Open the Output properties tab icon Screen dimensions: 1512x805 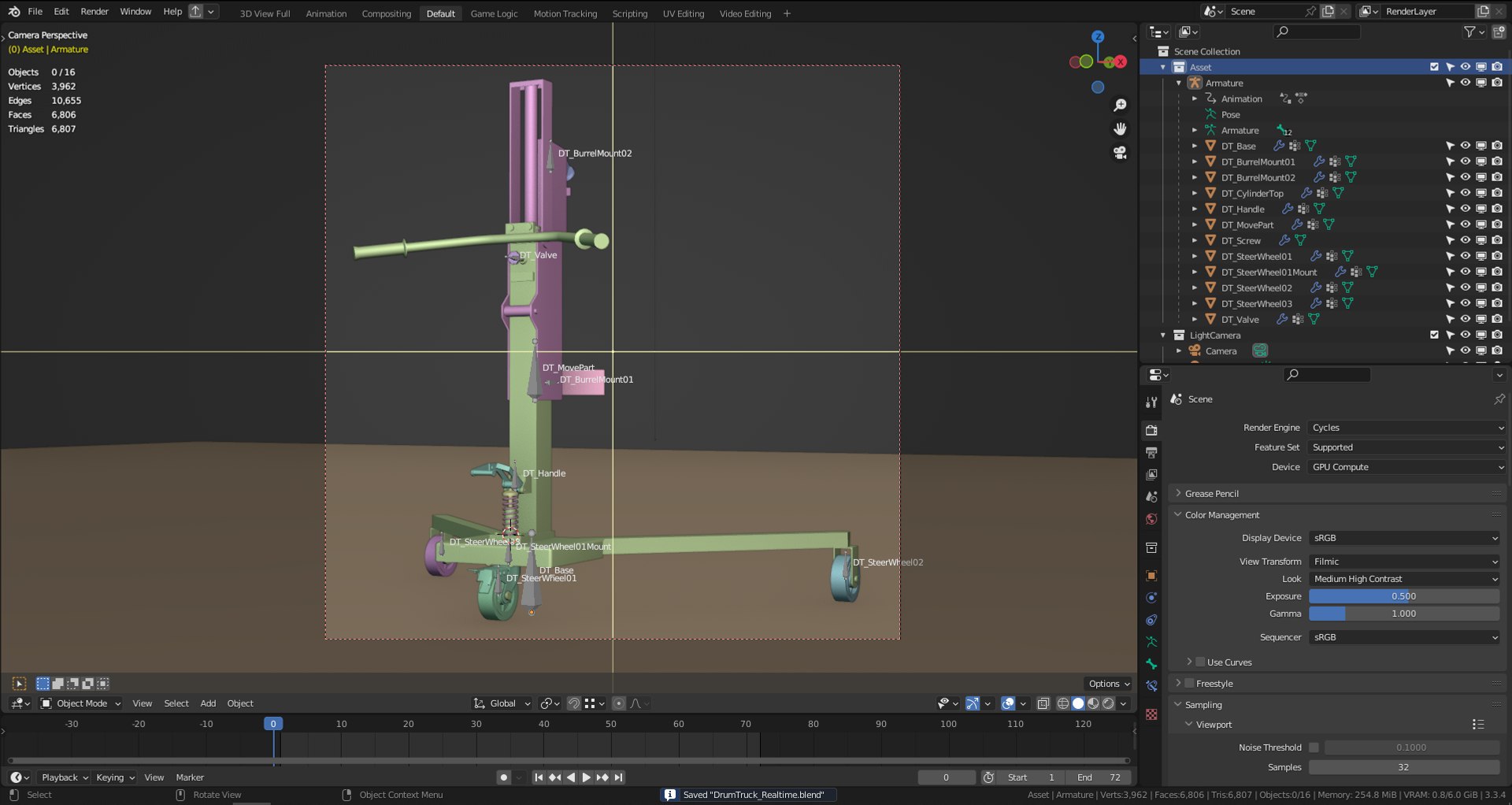pos(1151,452)
